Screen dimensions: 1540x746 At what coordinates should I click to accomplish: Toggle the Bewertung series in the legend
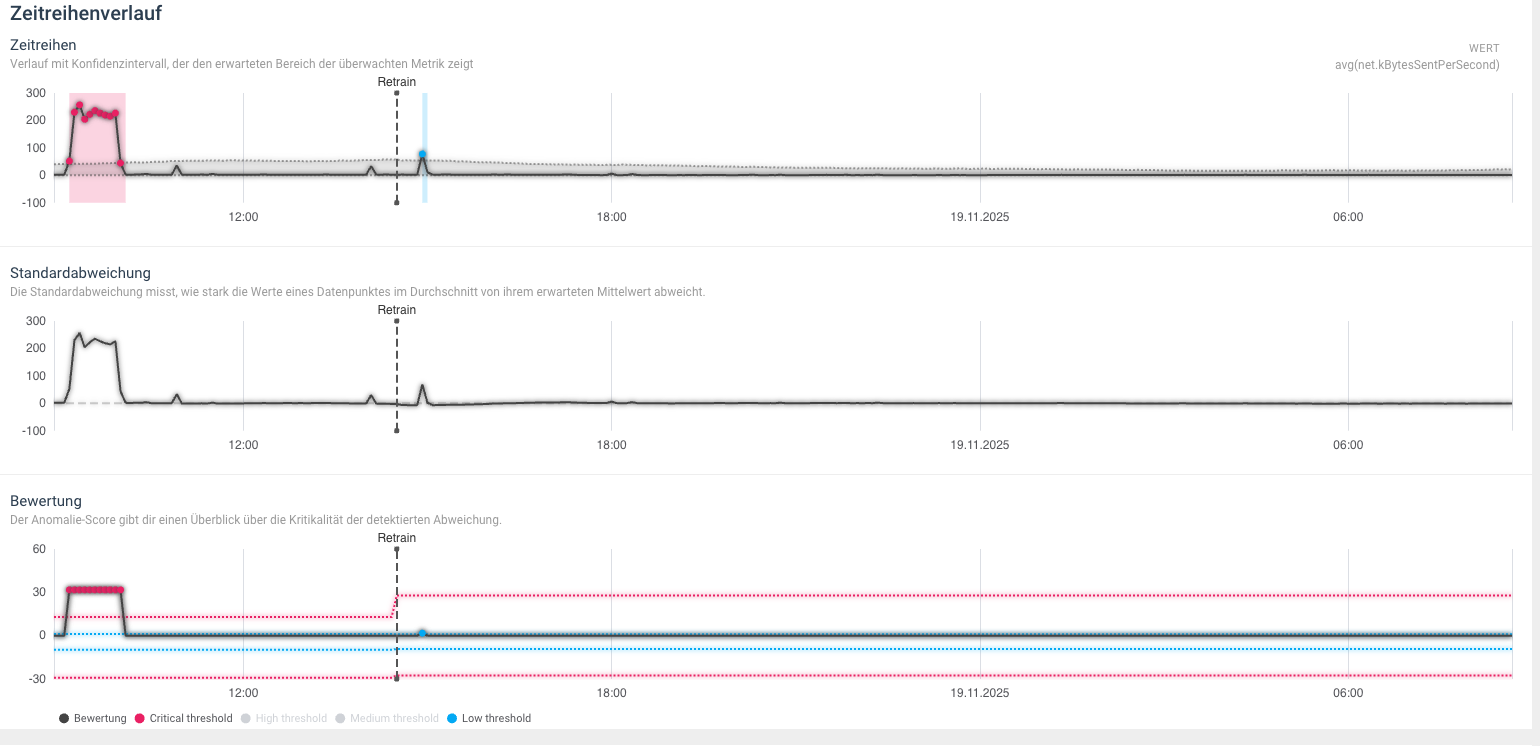pos(93,718)
